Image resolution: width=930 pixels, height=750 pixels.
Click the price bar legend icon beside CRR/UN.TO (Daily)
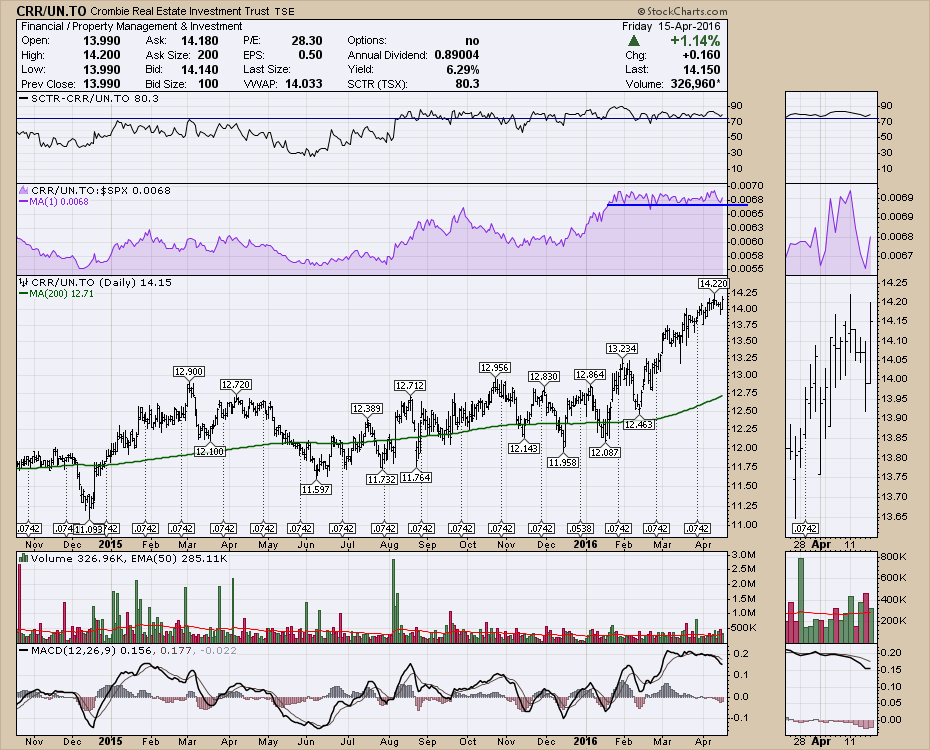click(x=24, y=283)
